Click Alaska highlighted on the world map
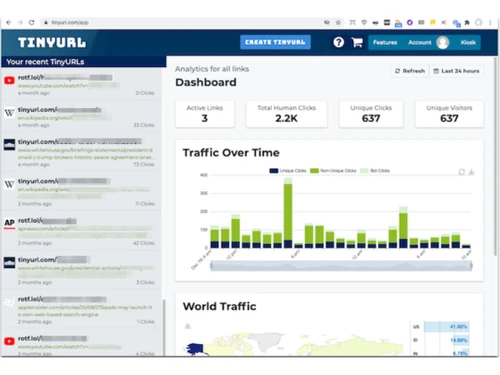The height and width of the screenshot is (375, 500). tap(195, 349)
